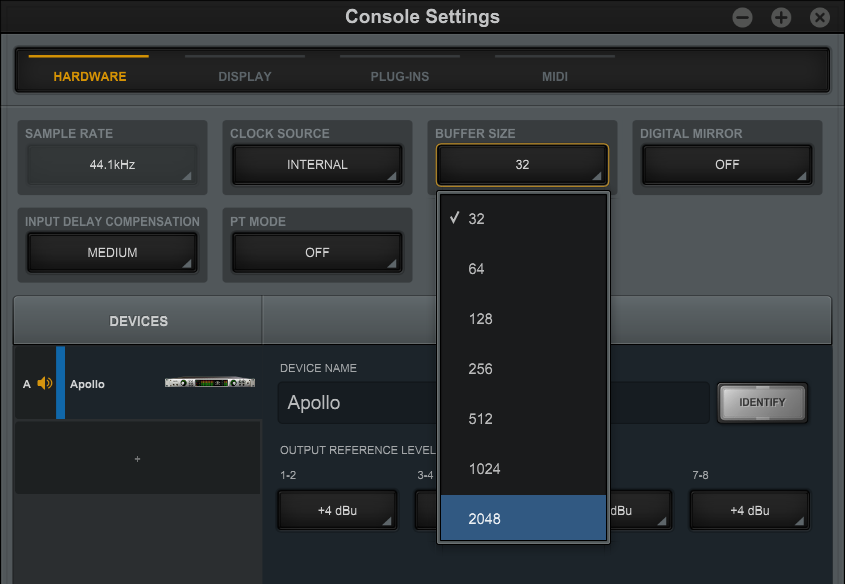Add a device with the plus slot

tap(137, 458)
